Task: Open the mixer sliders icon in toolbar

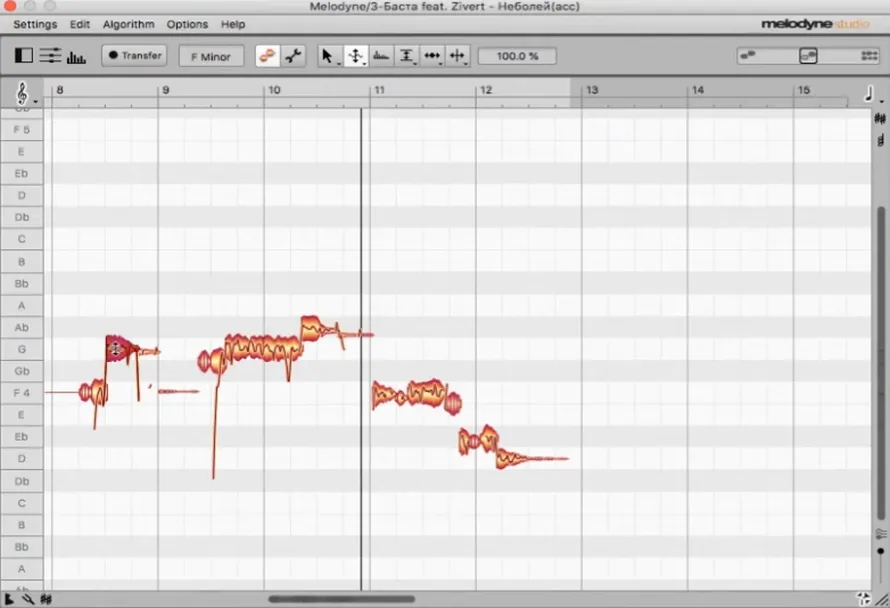Action: click(x=50, y=56)
